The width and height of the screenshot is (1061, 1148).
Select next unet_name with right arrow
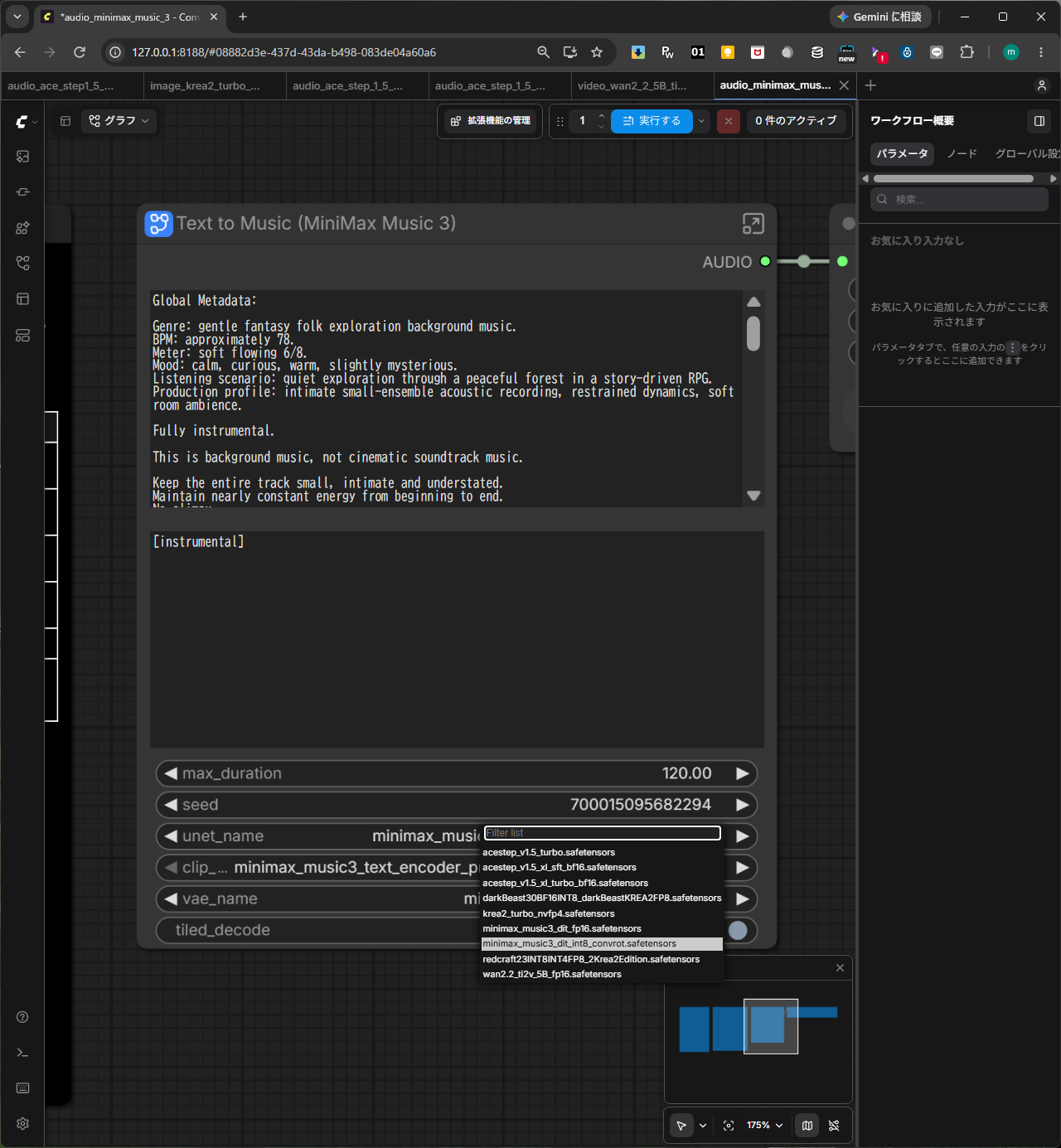743,836
